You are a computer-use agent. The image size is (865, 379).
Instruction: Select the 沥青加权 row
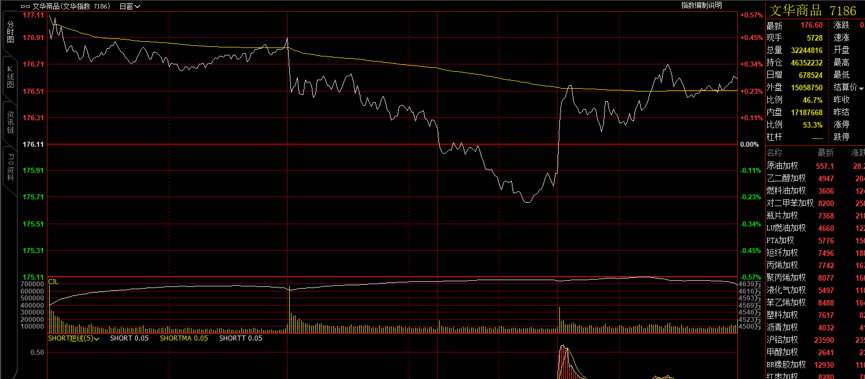coord(815,327)
